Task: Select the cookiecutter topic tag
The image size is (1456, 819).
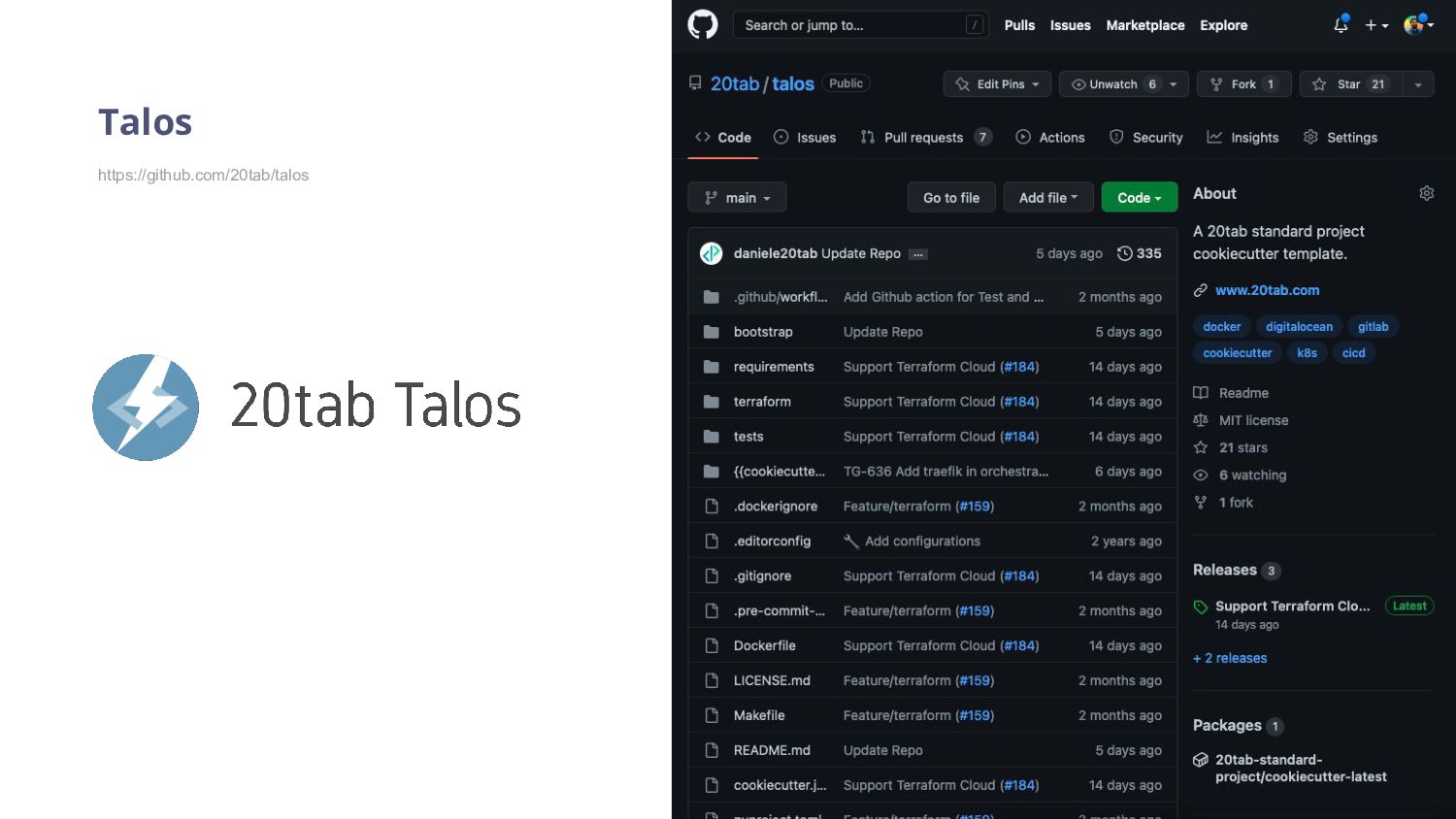Action: (x=1237, y=353)
